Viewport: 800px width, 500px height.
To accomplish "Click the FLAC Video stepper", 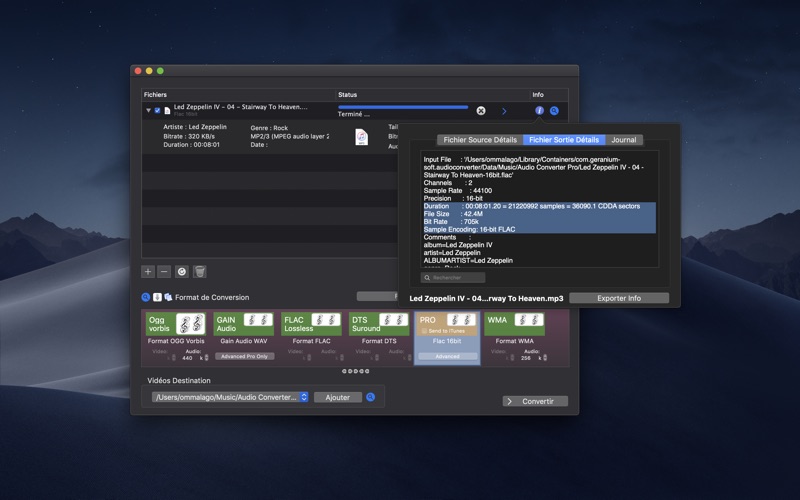I will pos(309,358).
